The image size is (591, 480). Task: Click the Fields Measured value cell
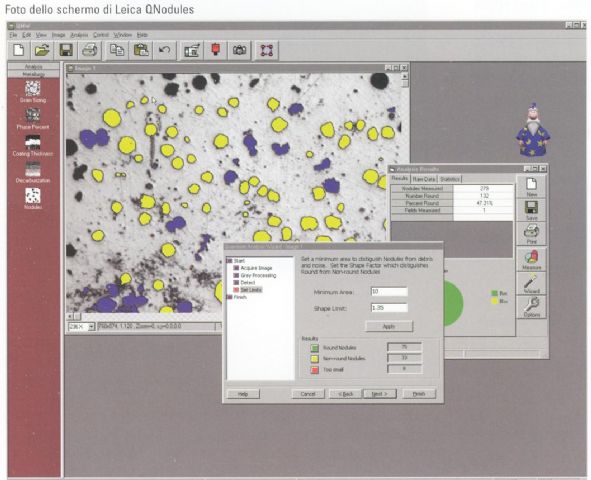484,210
